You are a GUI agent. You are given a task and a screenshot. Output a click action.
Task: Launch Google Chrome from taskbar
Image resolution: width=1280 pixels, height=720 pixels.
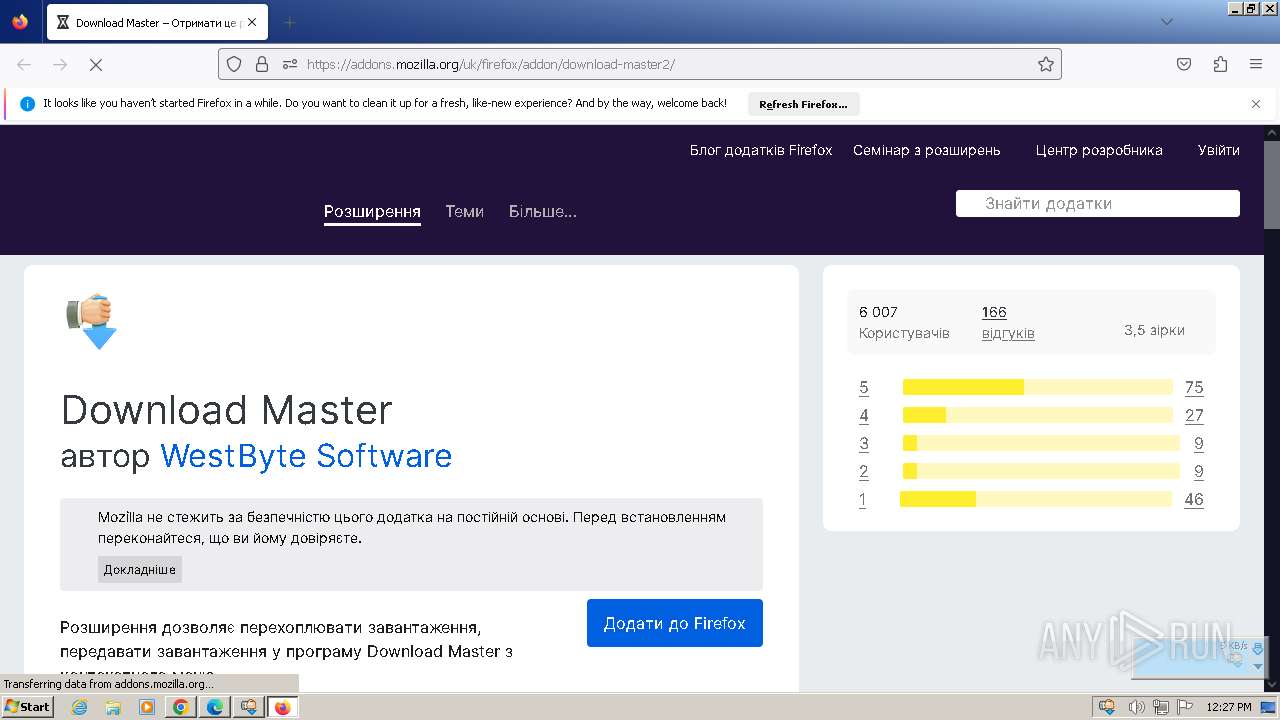(x=181, y=707)
